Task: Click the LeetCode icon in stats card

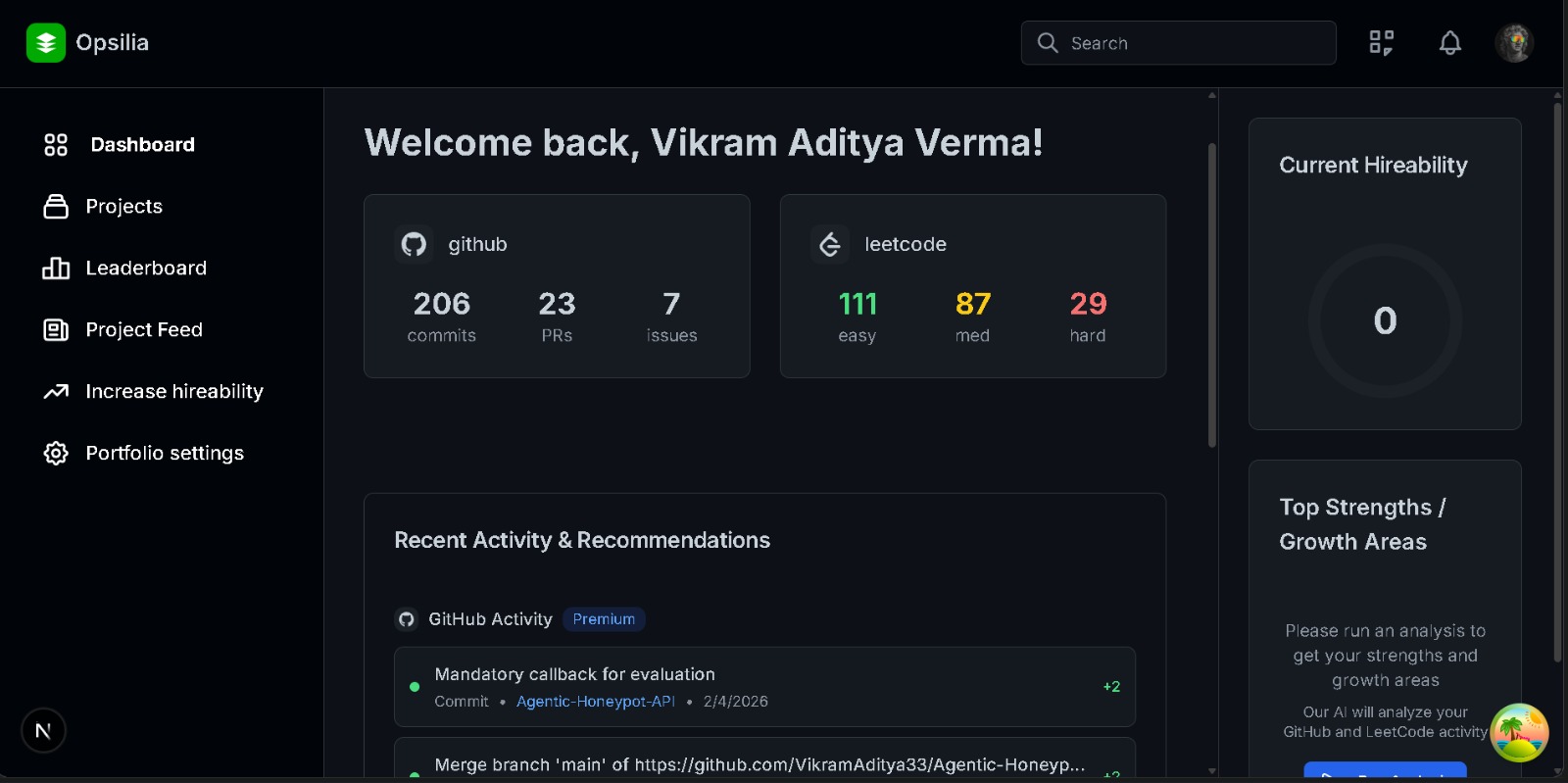Action: [830, 244]
